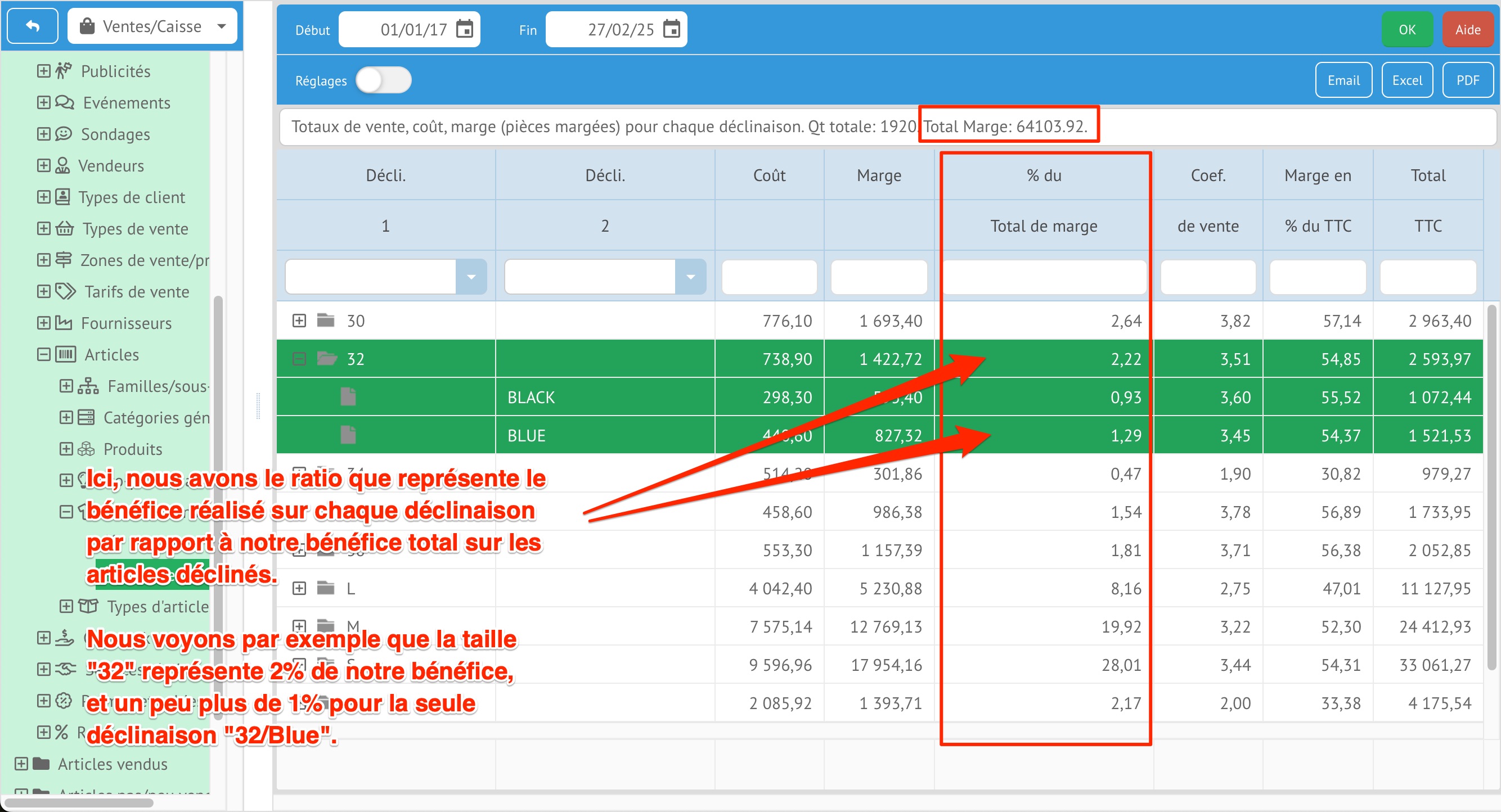This screenshot has width=1501, height=812.
Task: Open the Ventes/Caisse dropdown
Action: pos(152,26)
